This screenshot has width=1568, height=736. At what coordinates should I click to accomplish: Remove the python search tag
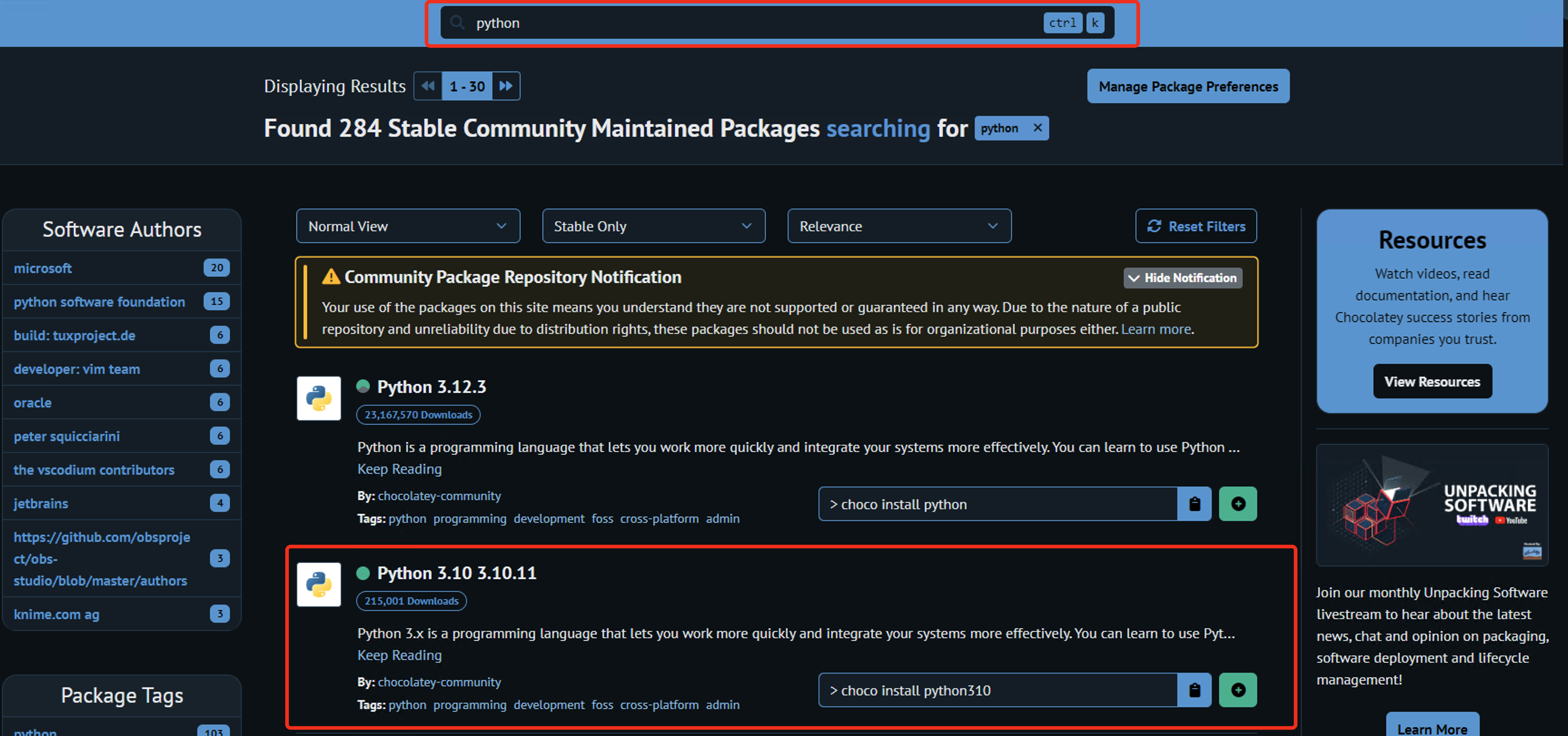pyautogui.click(x=1037, y=128)
